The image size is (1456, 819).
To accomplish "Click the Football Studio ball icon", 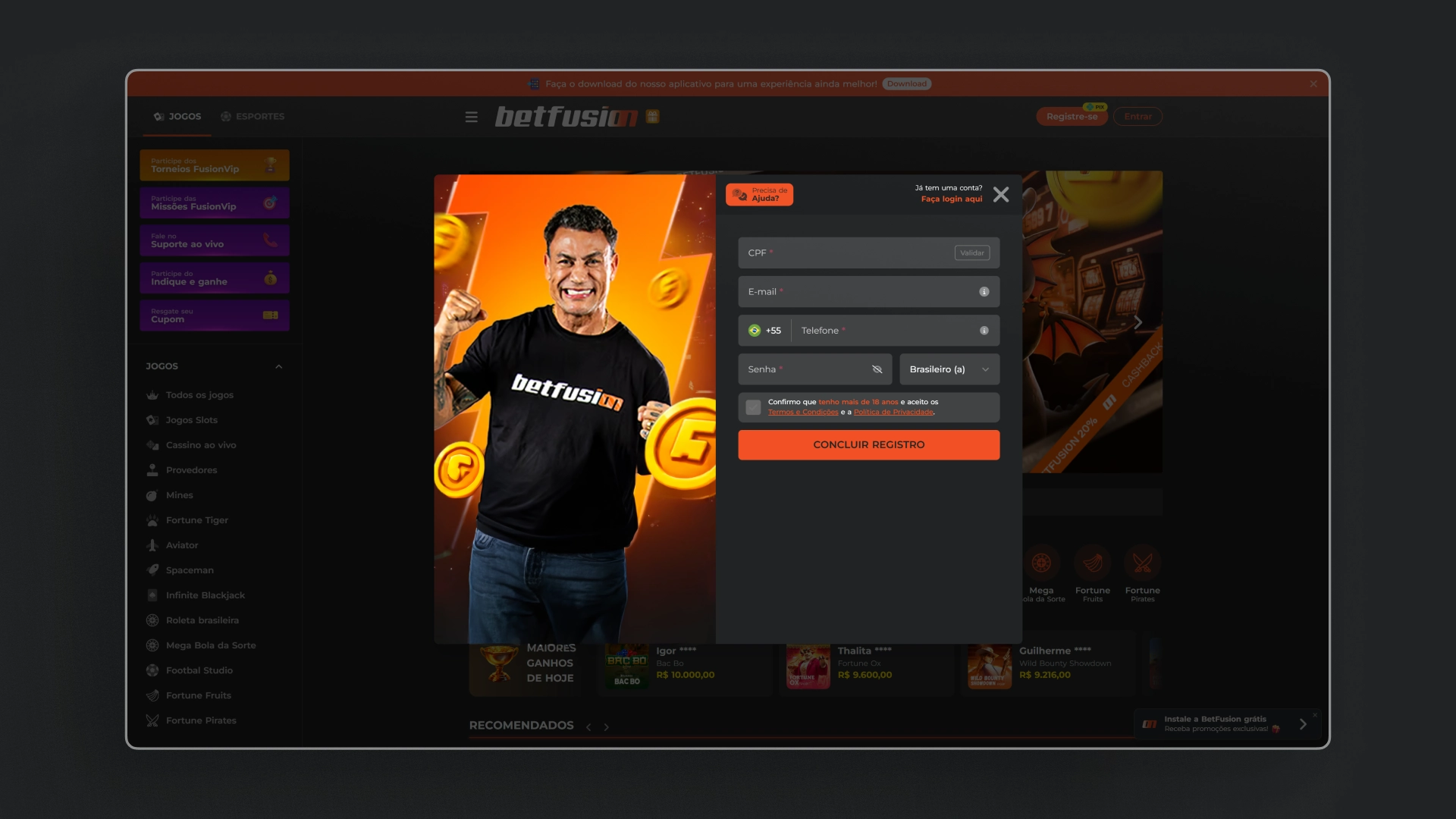I will 152,670.
